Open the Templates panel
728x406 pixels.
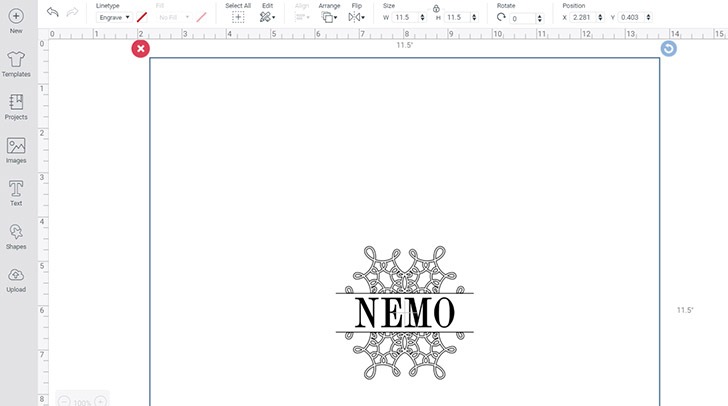(16, 64)
